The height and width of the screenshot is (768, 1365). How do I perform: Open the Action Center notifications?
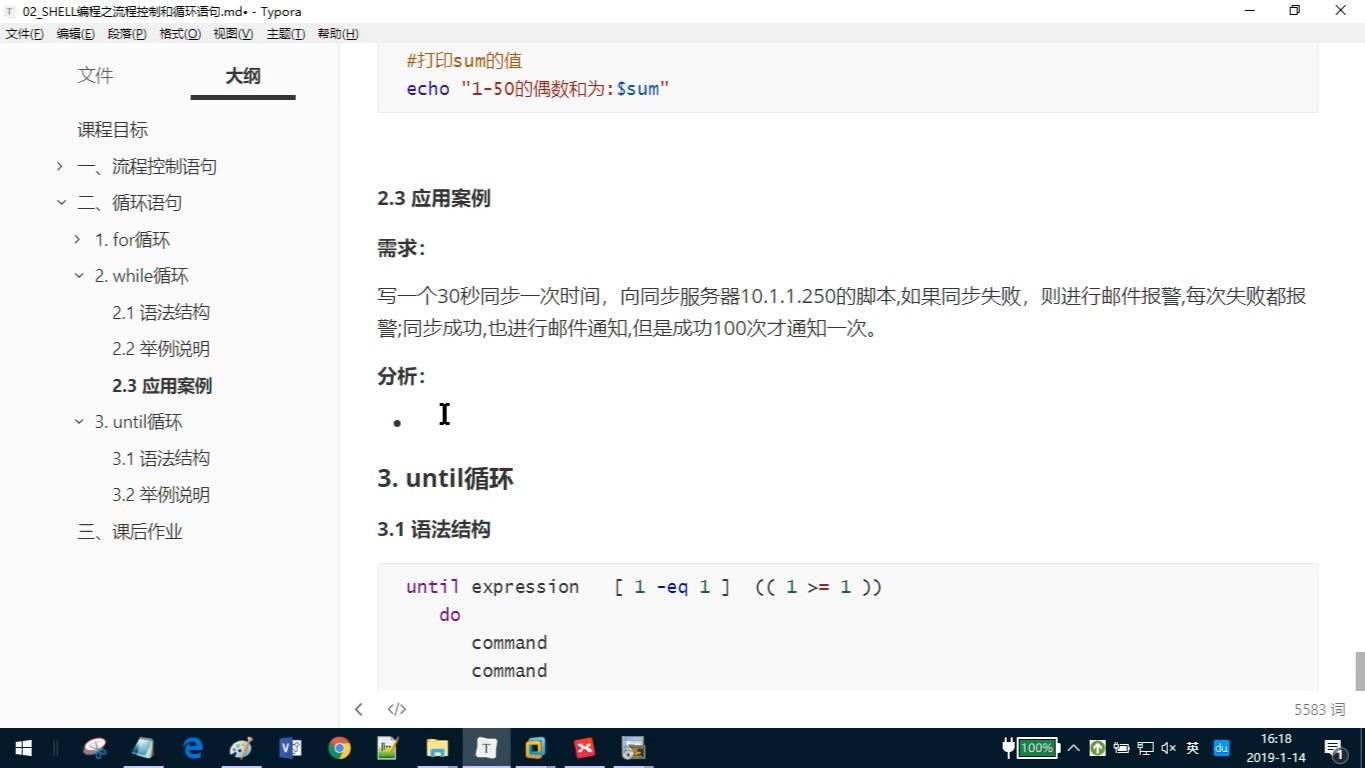point(1333,748)
